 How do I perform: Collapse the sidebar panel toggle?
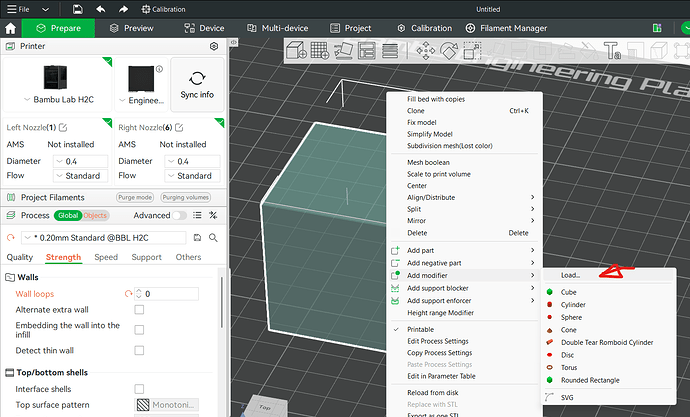click(x=234, y=42)
